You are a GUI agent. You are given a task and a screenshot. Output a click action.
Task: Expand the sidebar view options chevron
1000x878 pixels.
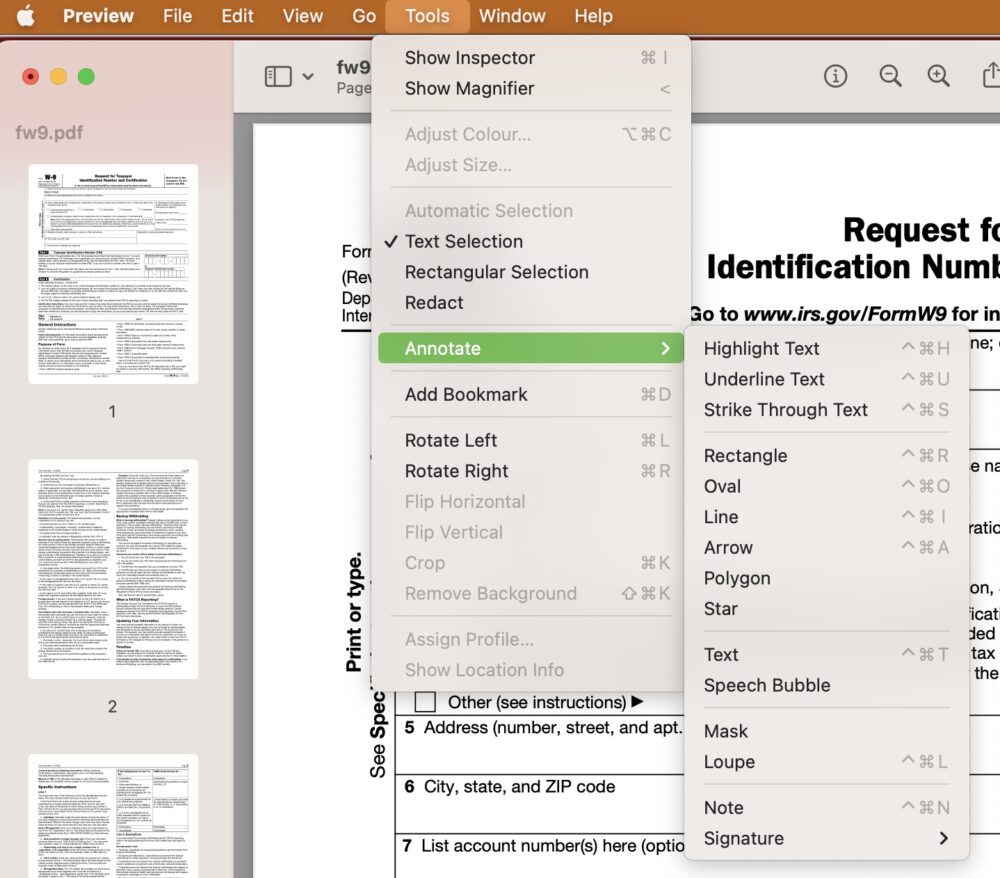click(308, 76)
